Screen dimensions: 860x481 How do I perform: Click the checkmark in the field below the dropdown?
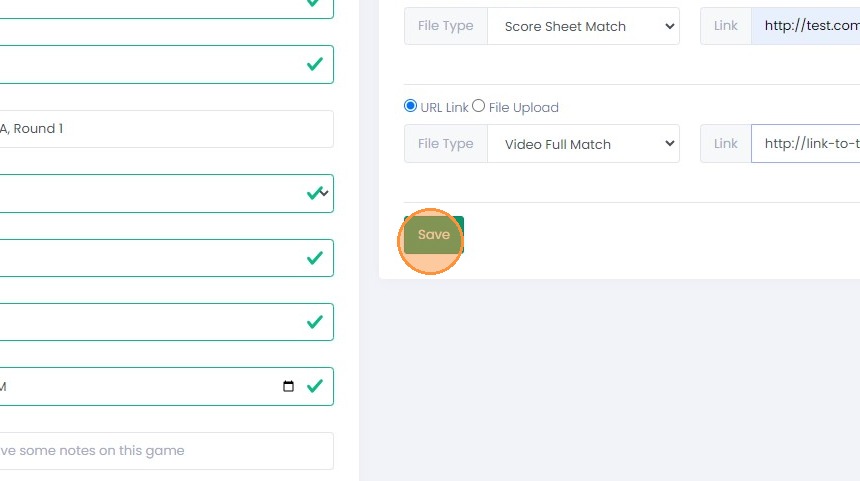click(x=315, y=258)
